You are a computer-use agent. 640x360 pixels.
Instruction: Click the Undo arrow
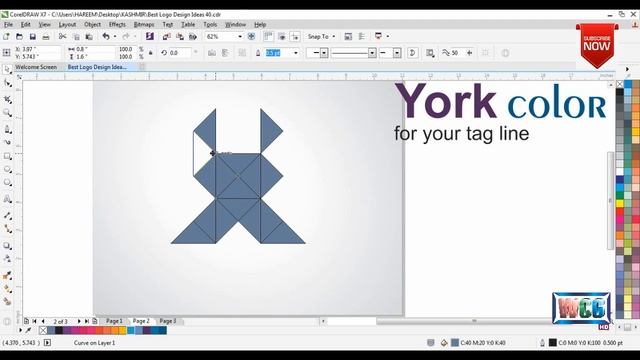coord(106,37)
